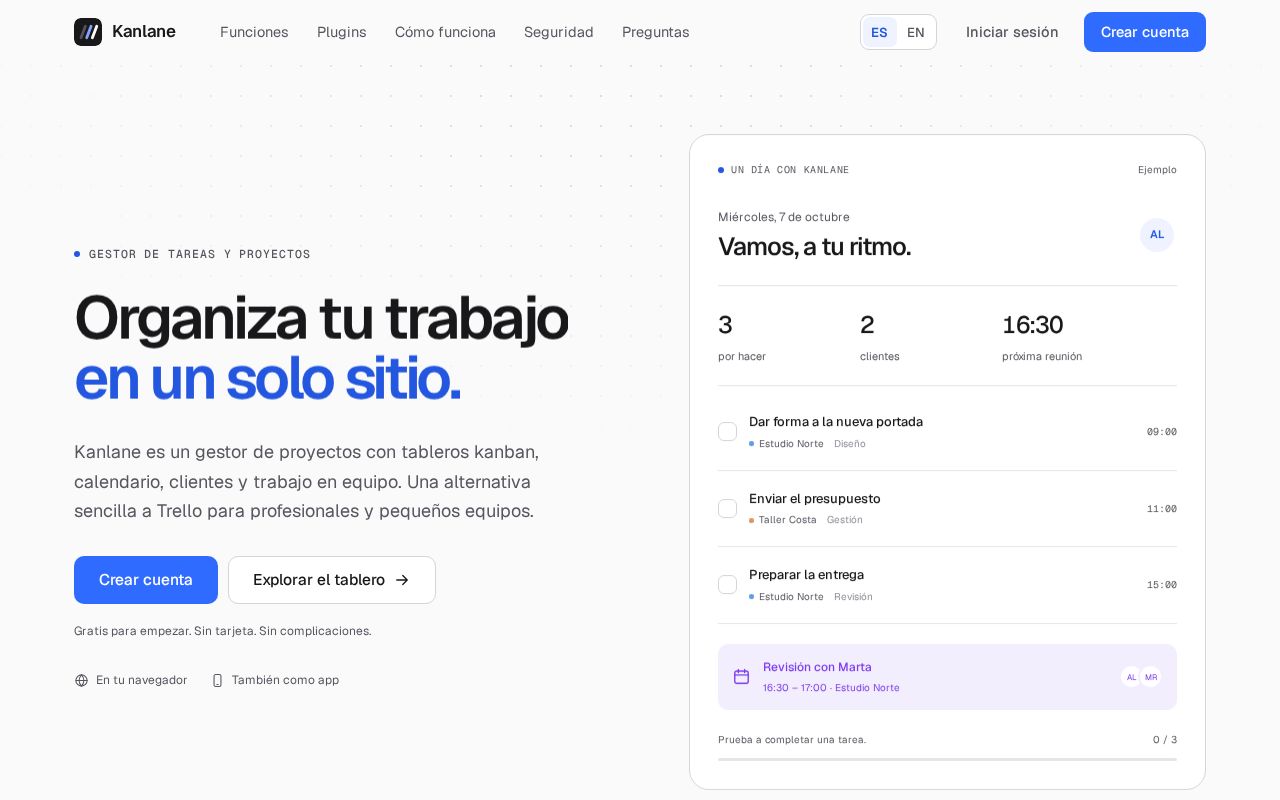The height and width of the screenshot is (800, 1280).
Task: Click the calendar icon in Revisión con Marta
Action: tap(741, 677)
